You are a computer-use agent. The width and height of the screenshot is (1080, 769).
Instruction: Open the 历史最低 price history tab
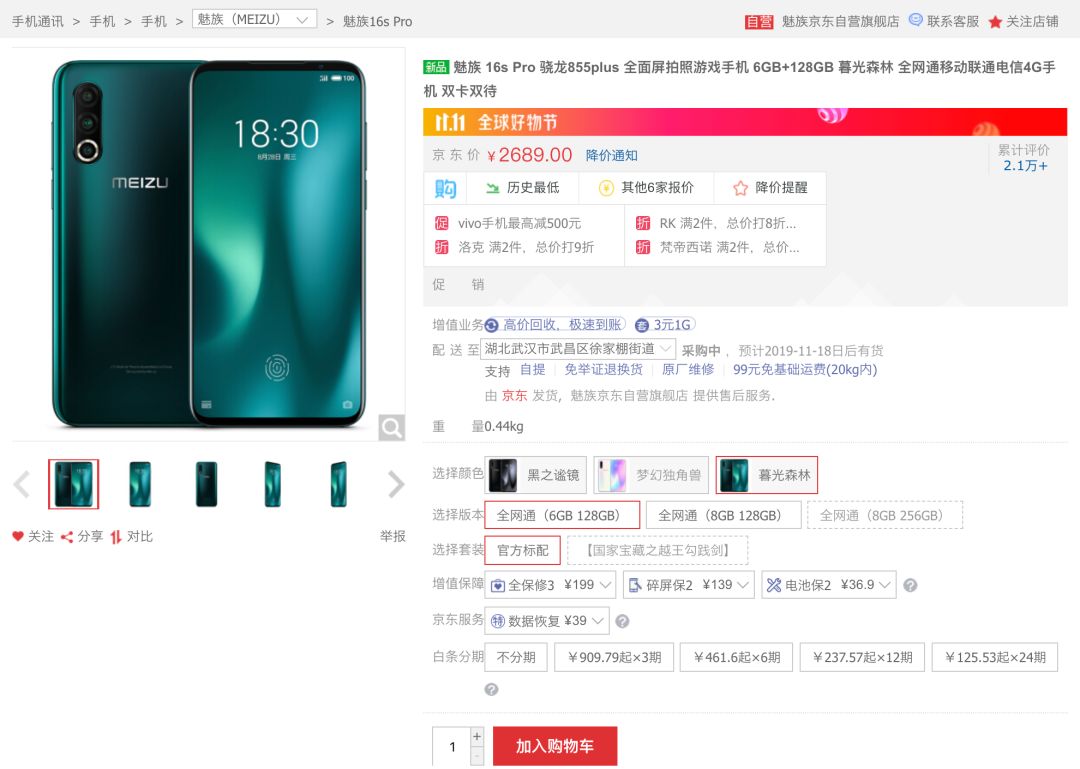(x=523, y=187)
